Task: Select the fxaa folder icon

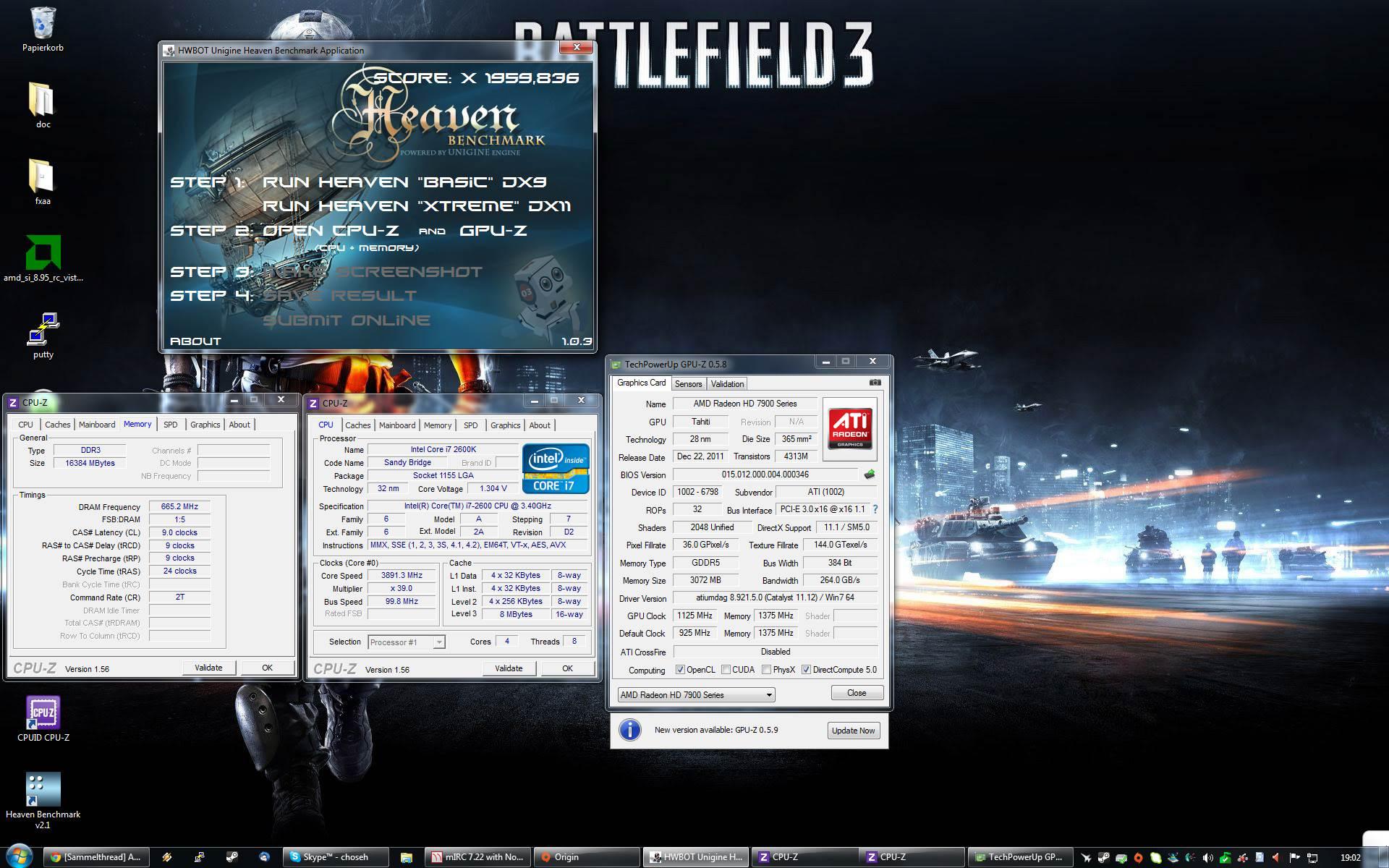Action: pos(43,182)
